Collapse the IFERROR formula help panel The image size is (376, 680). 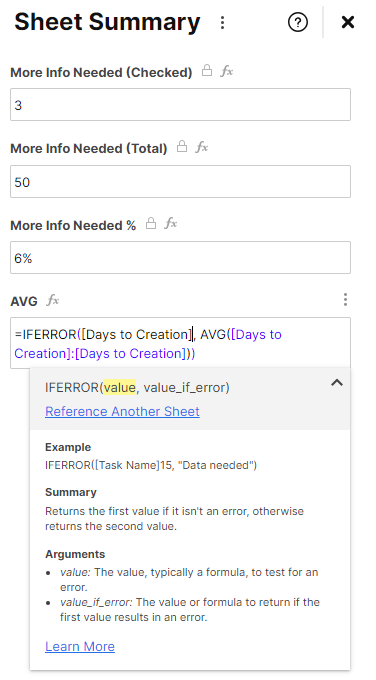pyautogui.click(x=337, y=382)
